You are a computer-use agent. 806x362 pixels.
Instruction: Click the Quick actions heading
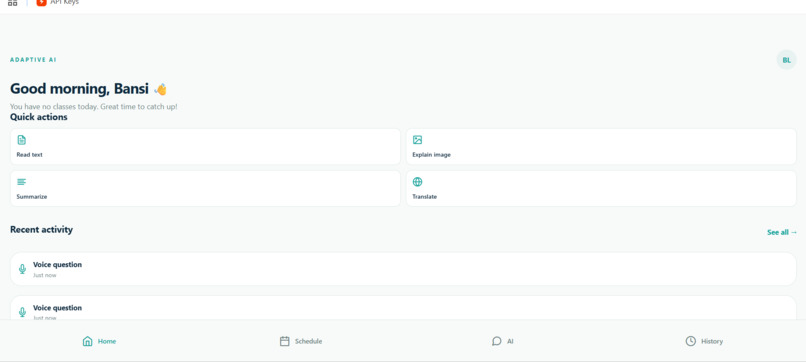(39, 117)
